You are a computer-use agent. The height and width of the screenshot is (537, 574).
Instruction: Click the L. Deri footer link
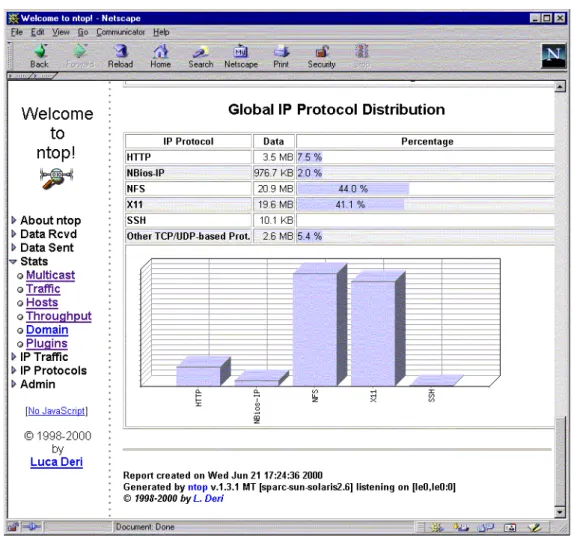(x=208, y=499)
